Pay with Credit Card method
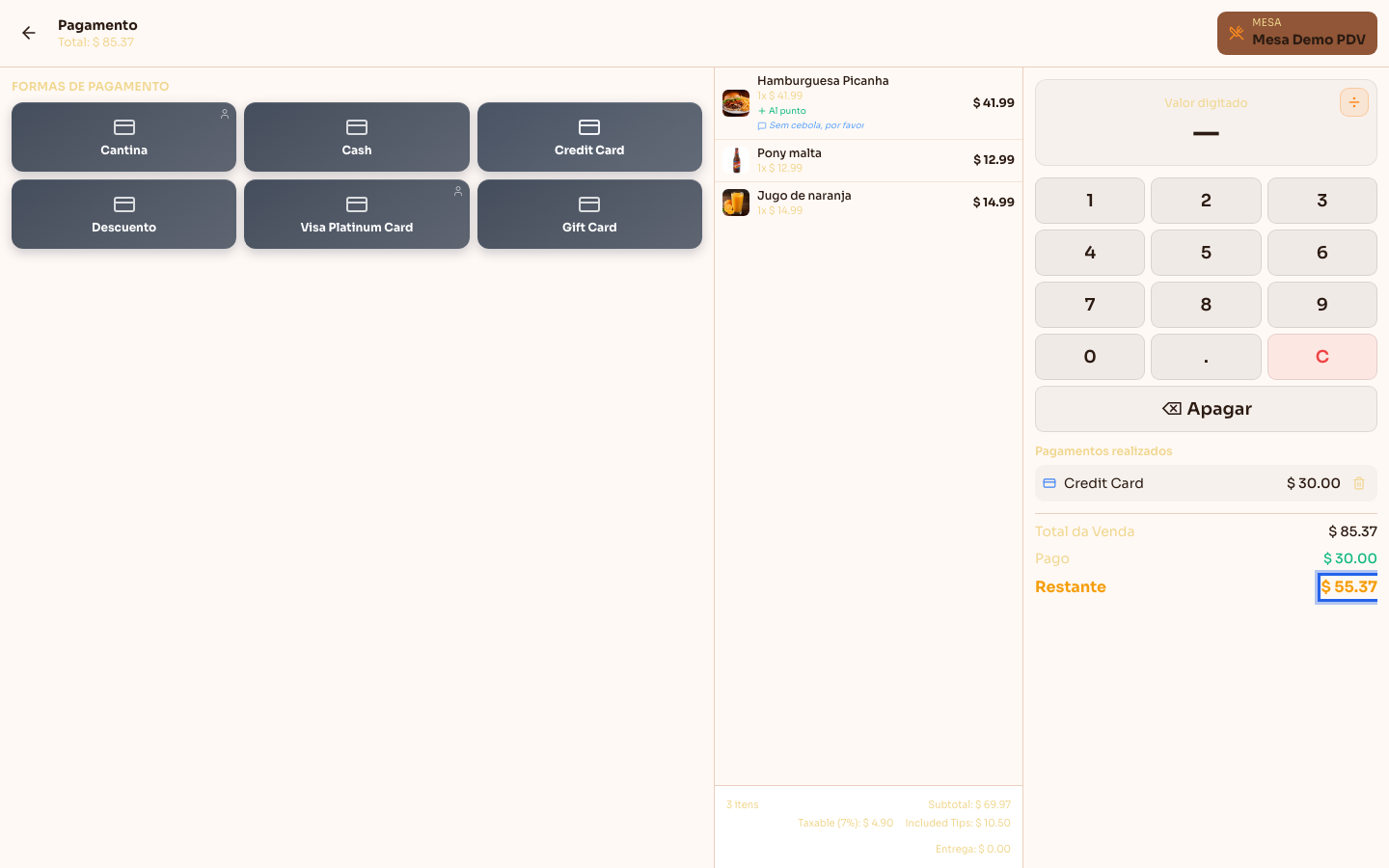This screenshot has height=868, width=1389. click(589, 137)
